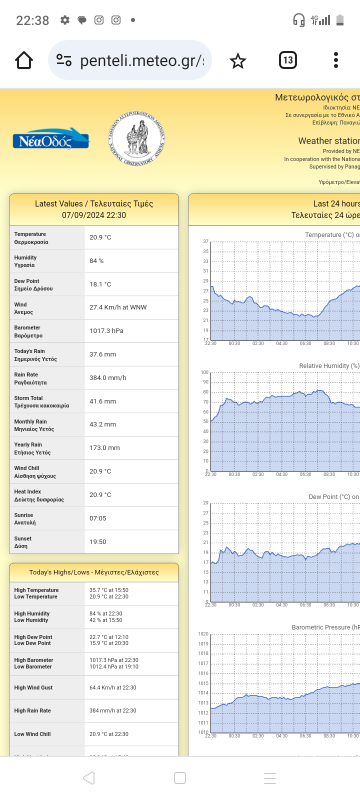Click the Nea Odos logo
This screenshot has height=800, width=360.
point(51,138)
